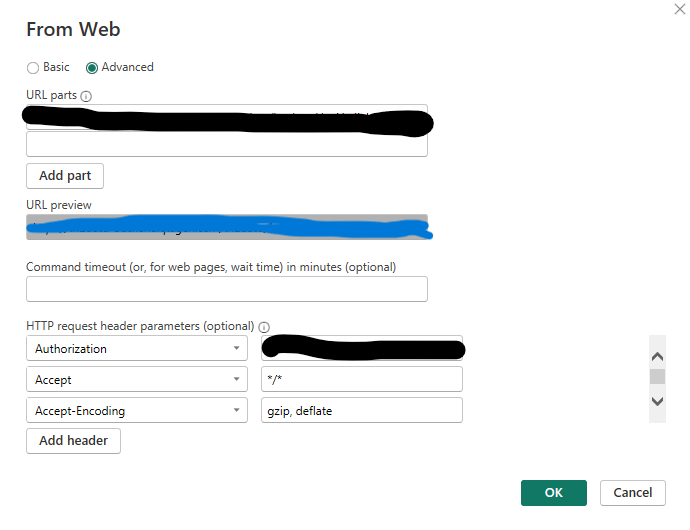Click the URL parts info icon
Viewport: 690px width, 530px height.
(86, 96)
